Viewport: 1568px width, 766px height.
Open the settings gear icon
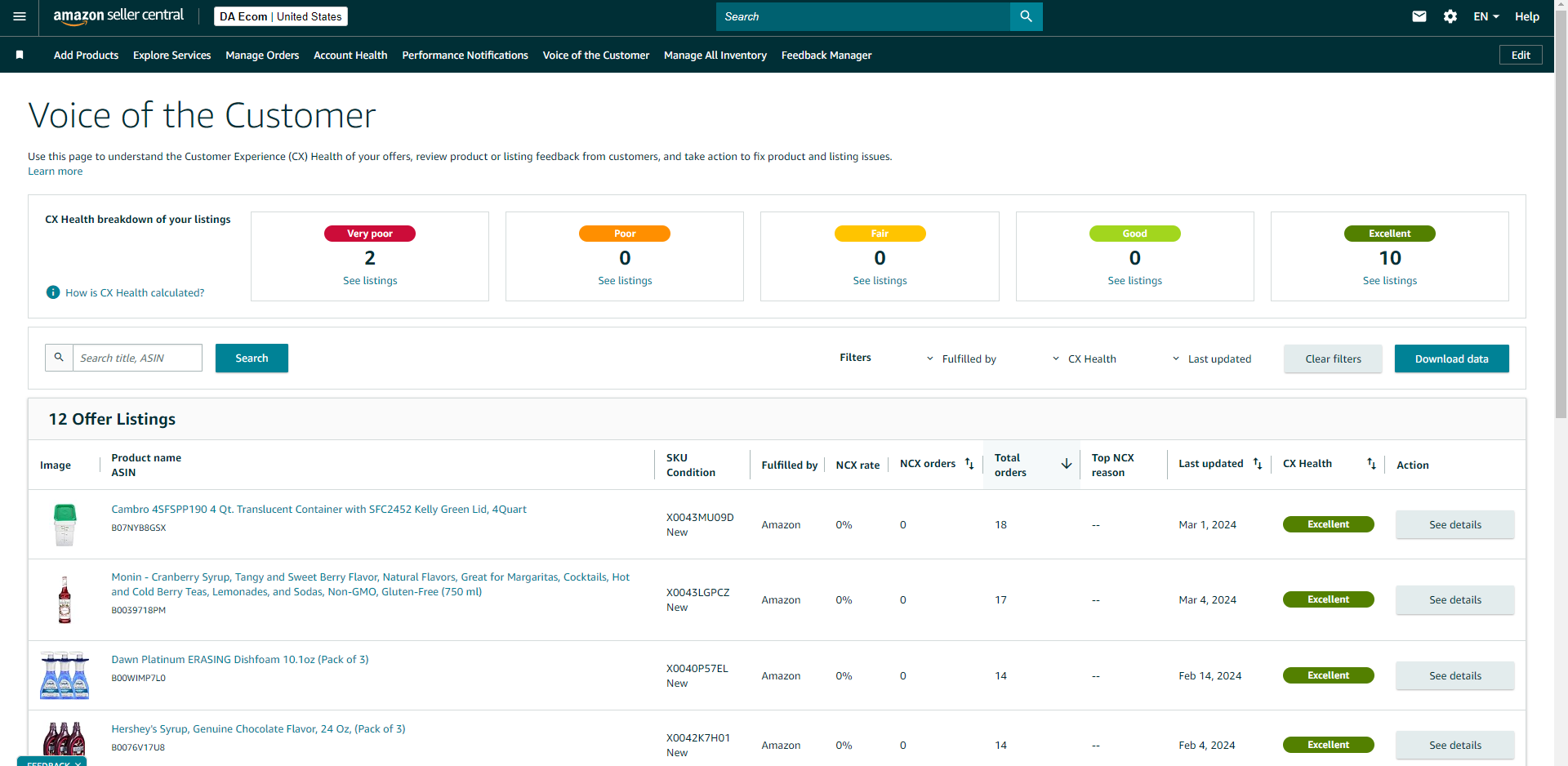coord(1450,16)
